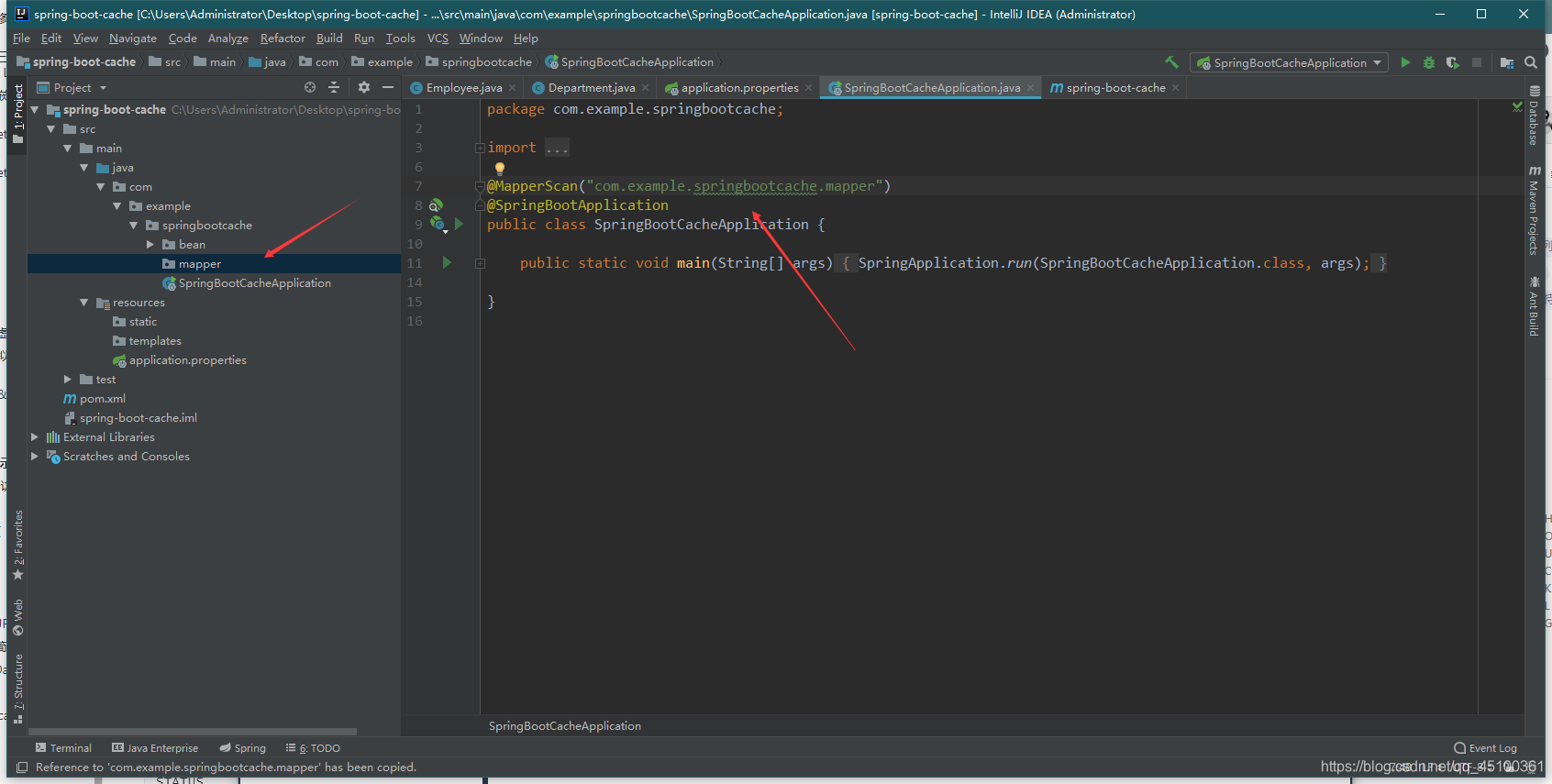Open the Terminal tool window
Image resolution: width=1552 pixels, height=784 pixels.
63,748
